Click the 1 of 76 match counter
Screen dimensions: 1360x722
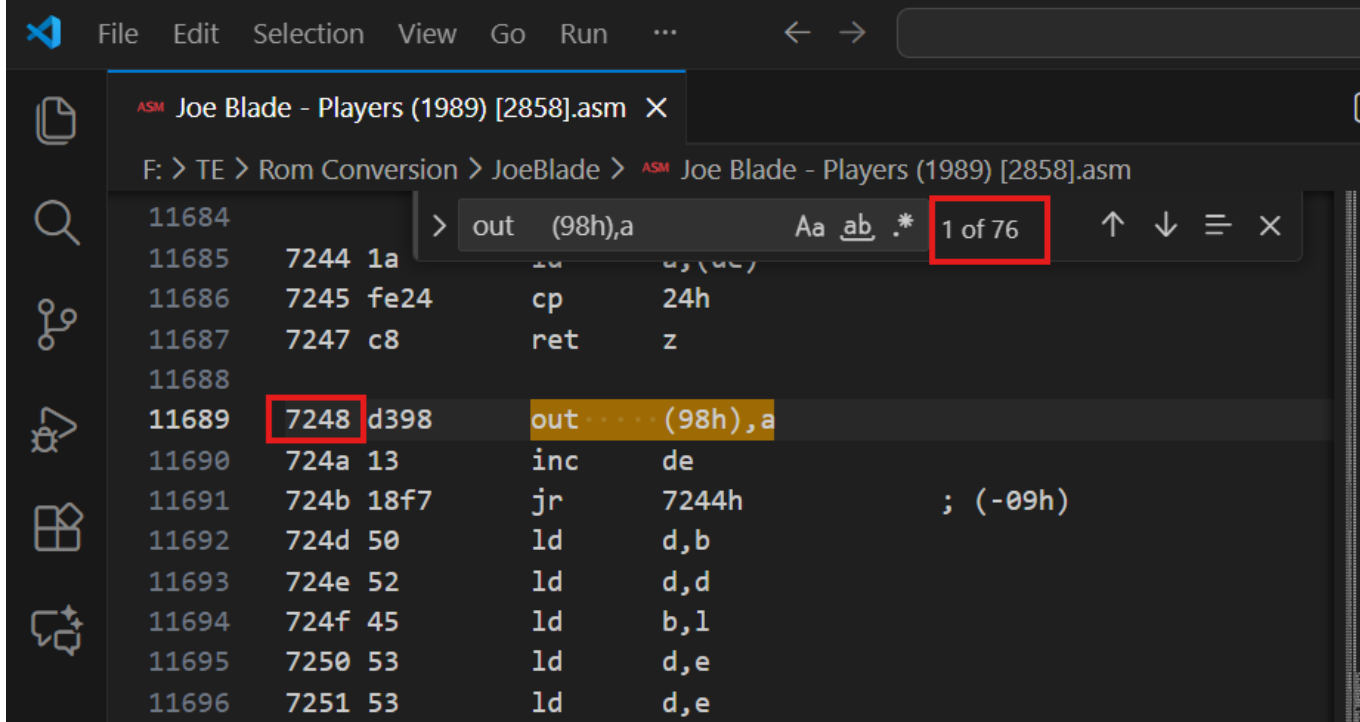[979, 229]
